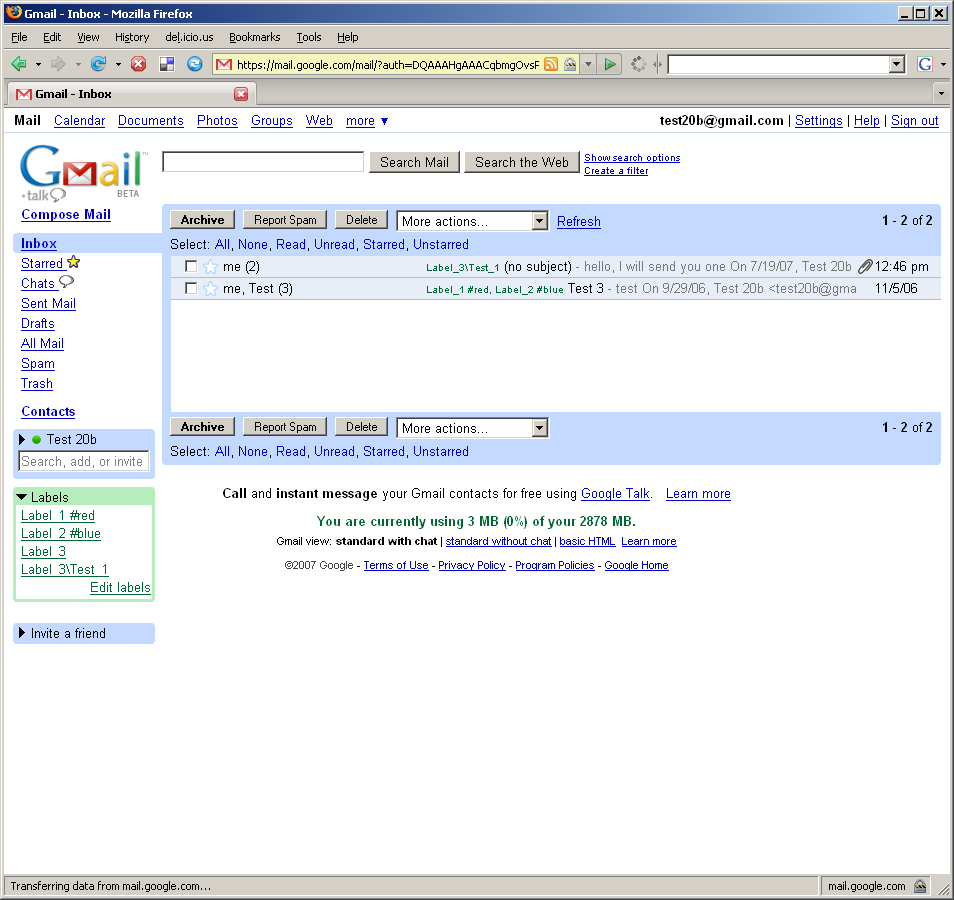Click the toolbar web search field
Image resolution: width=954 pixels, height=900 pixels.
[779, 64]
